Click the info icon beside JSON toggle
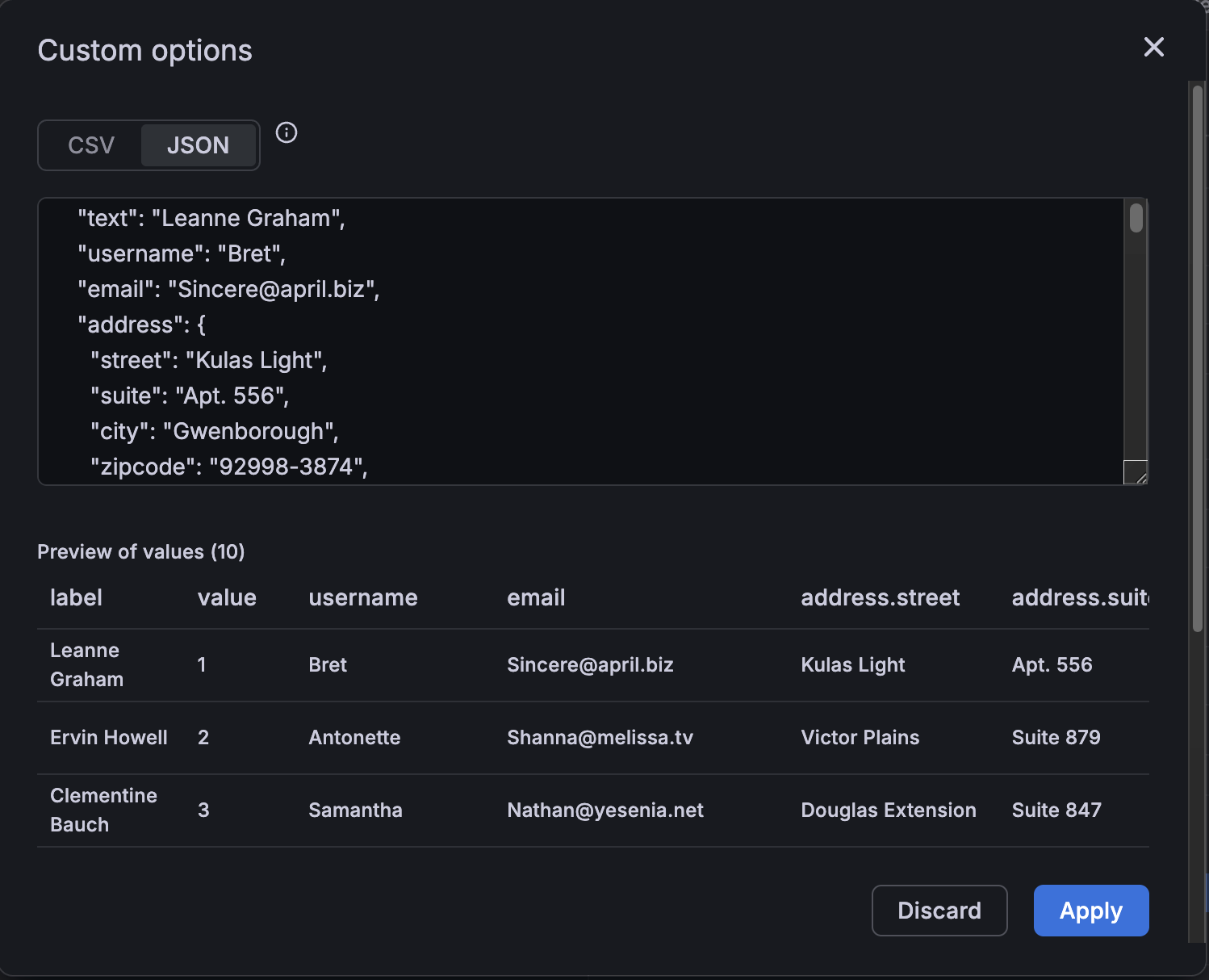 287,132
